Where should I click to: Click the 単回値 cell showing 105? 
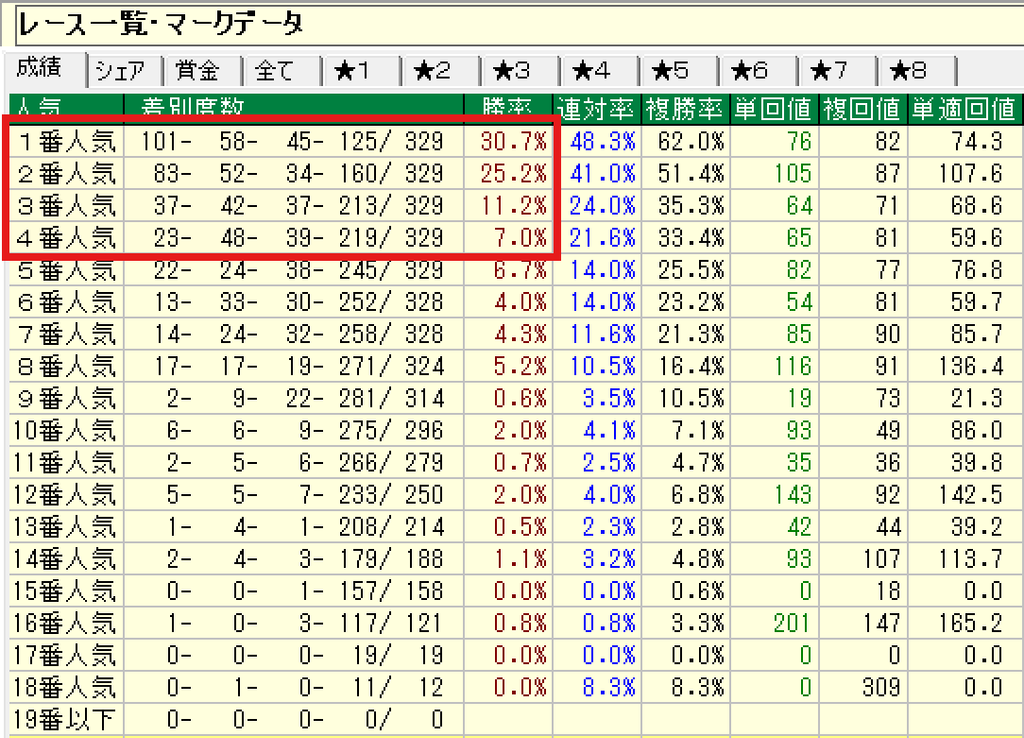(774, 174)
